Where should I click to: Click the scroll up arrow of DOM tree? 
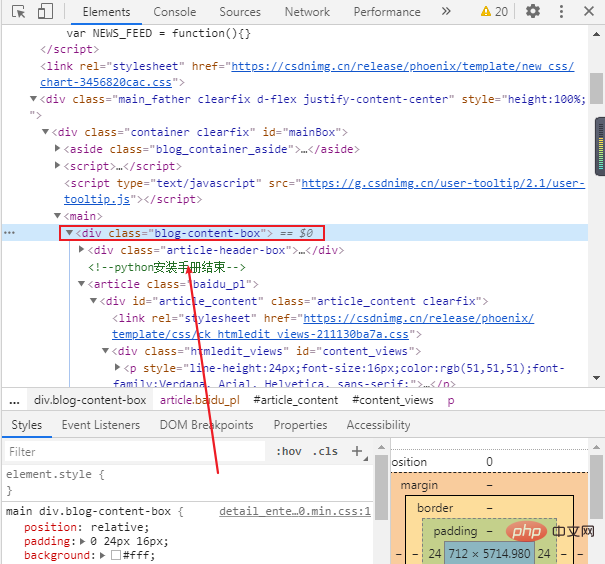tap(597, 34)
